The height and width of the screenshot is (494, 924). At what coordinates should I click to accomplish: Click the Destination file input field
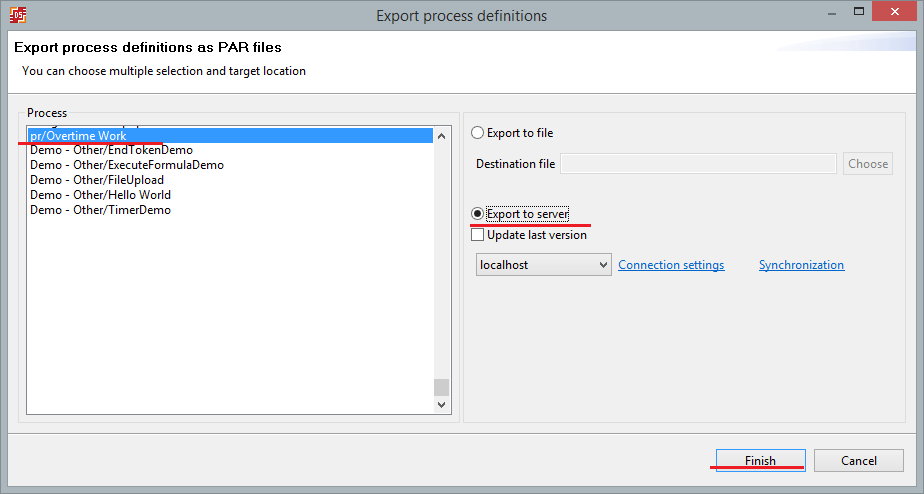pos(698,164)
